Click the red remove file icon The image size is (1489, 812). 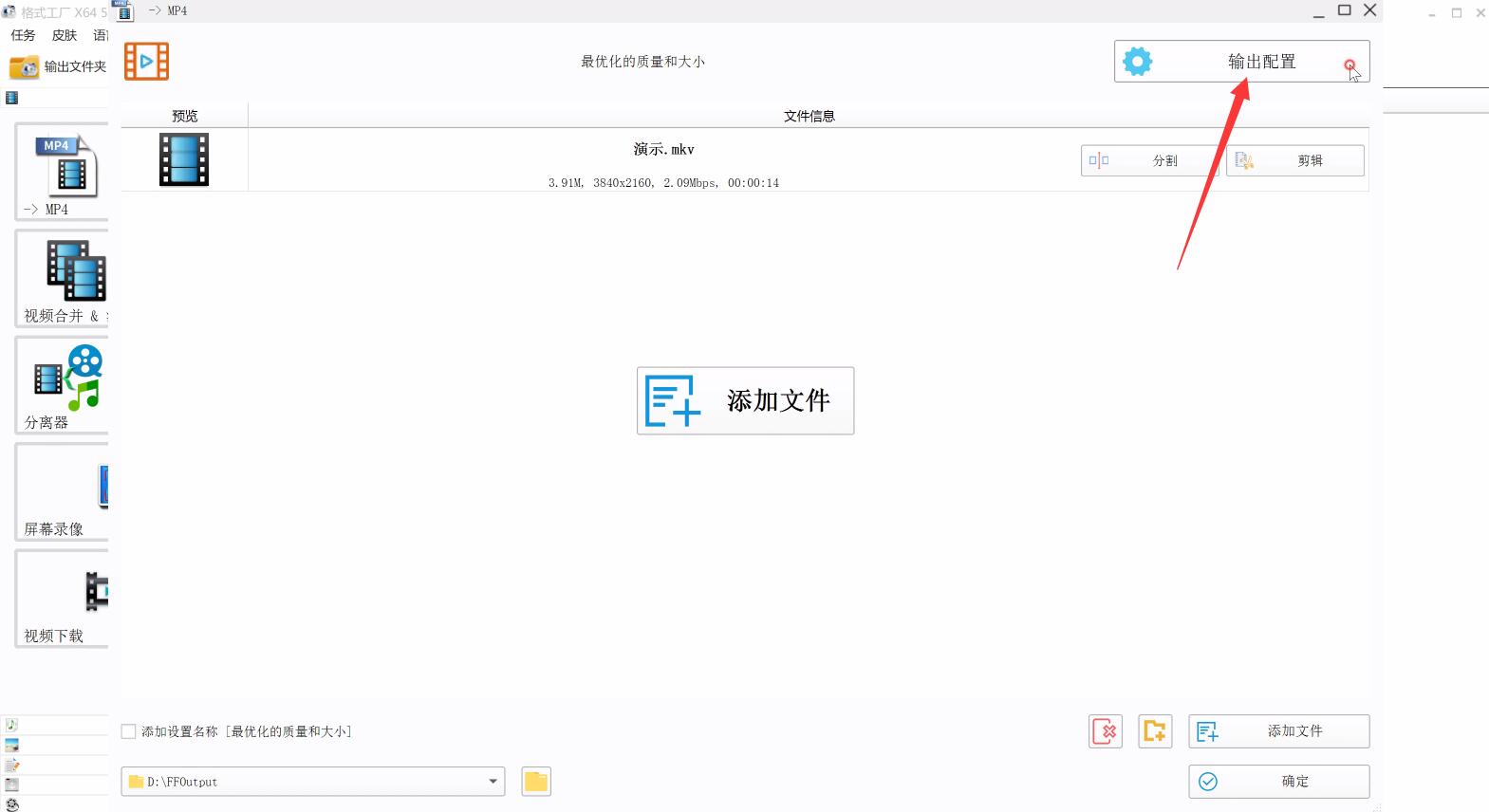1106,731
